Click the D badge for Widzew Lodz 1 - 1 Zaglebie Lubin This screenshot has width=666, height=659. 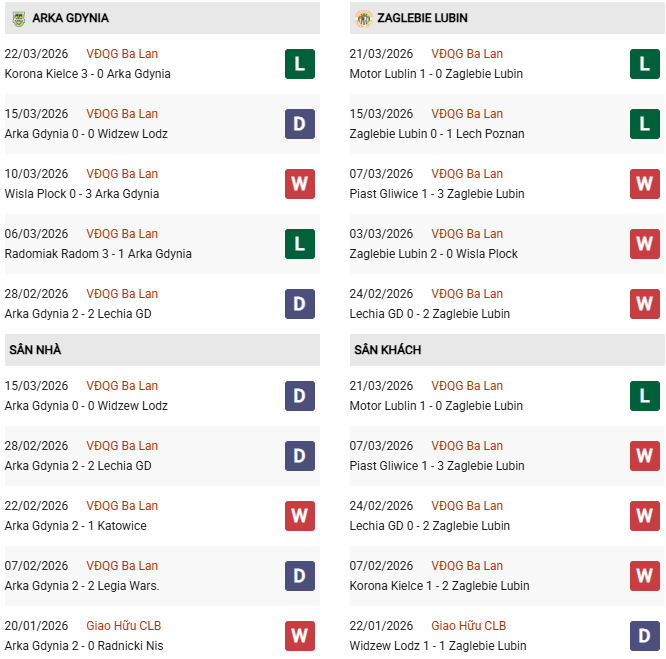tap(644, 636)
